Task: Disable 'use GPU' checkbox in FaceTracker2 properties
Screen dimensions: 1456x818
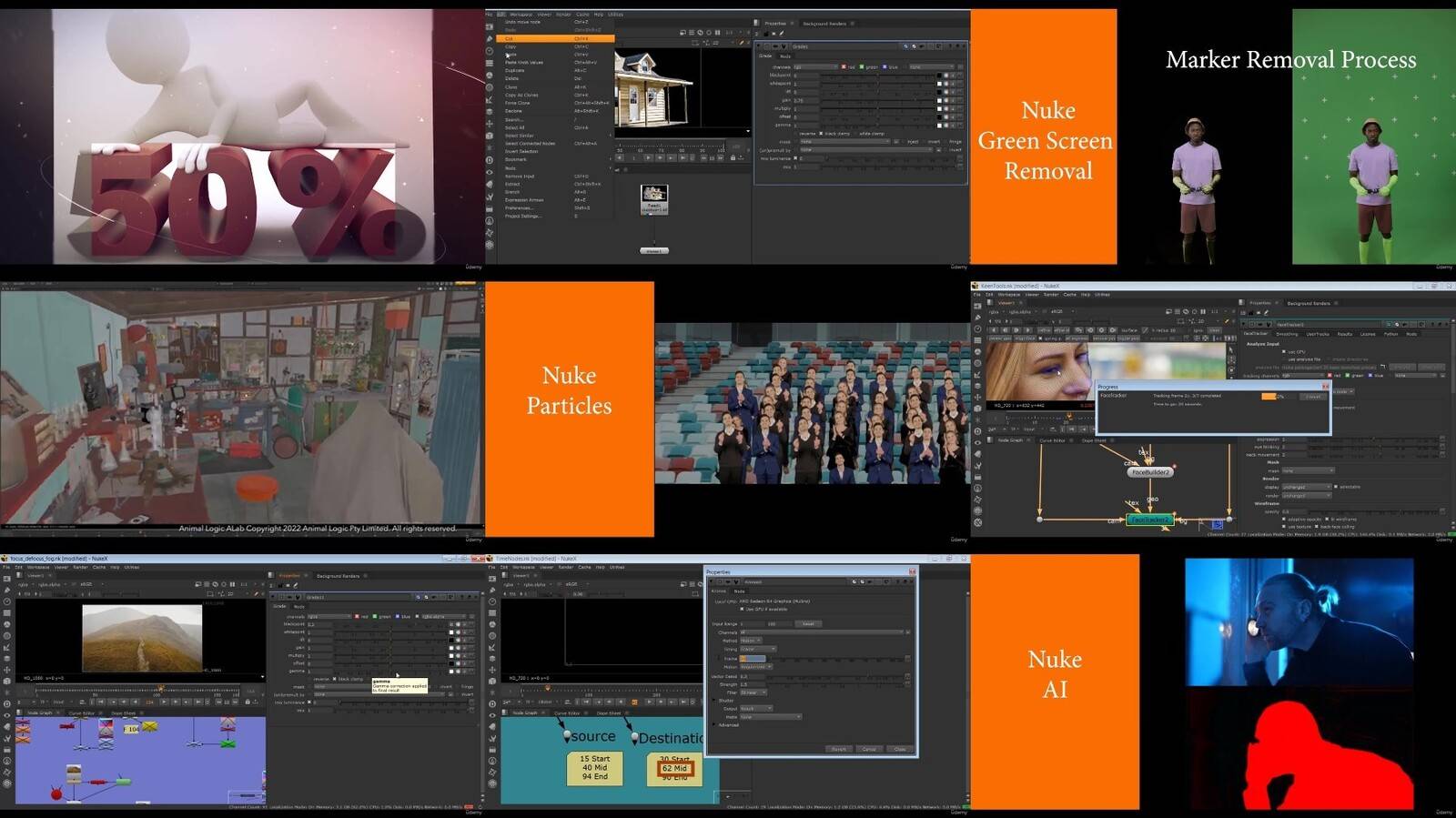Action: (1284, 352)
